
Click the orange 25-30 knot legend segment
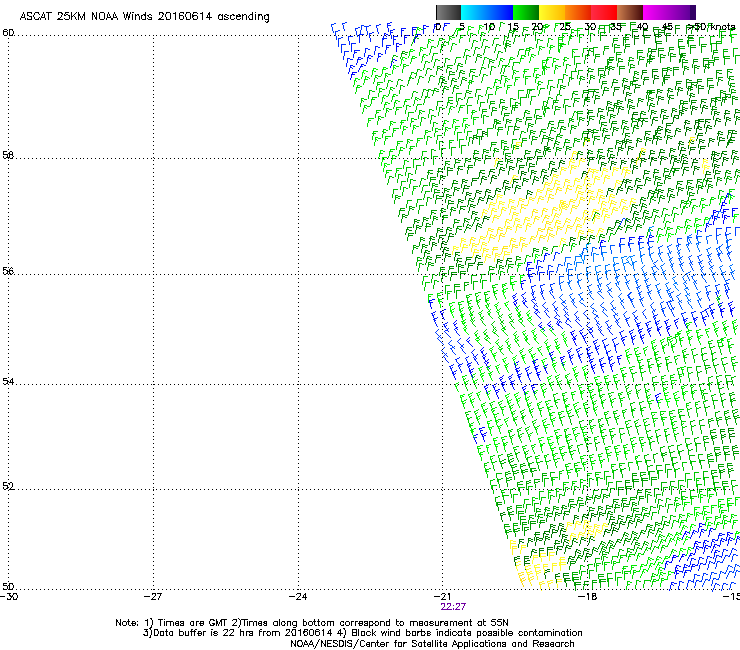point(578,12)
